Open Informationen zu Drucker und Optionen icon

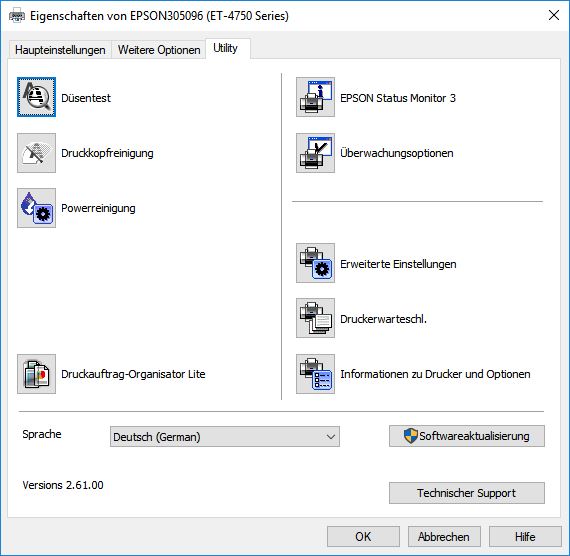pyautogui.click(x=315, y=374)
